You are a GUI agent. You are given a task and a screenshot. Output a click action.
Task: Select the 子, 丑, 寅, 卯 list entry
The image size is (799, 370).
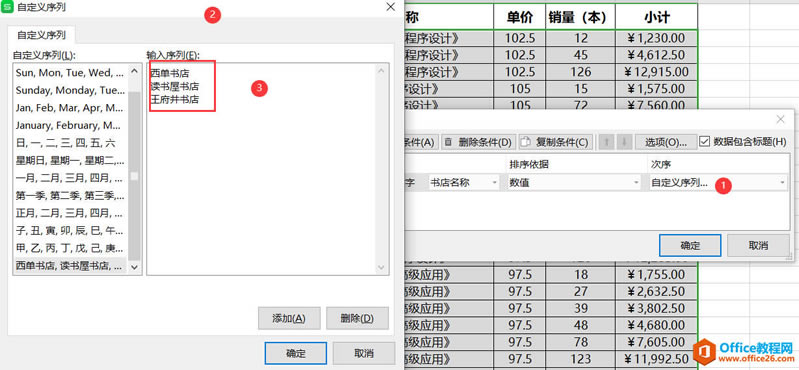[x=71, y=231]
